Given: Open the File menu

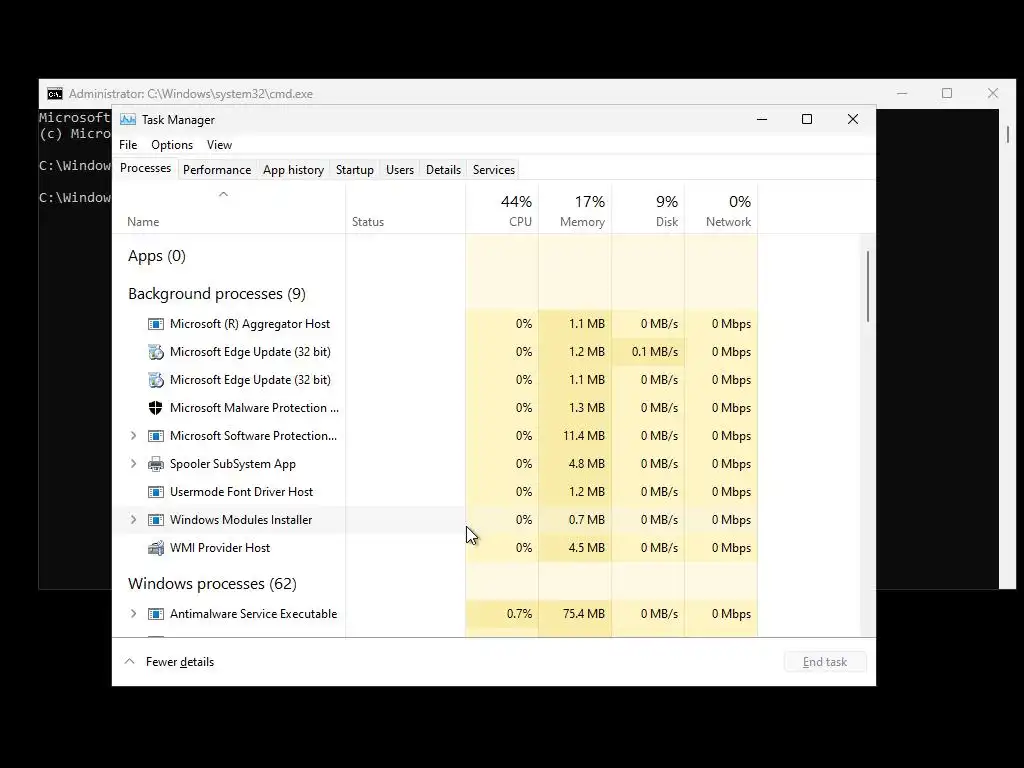Looking at the screenshot, I should click(128, 145).
